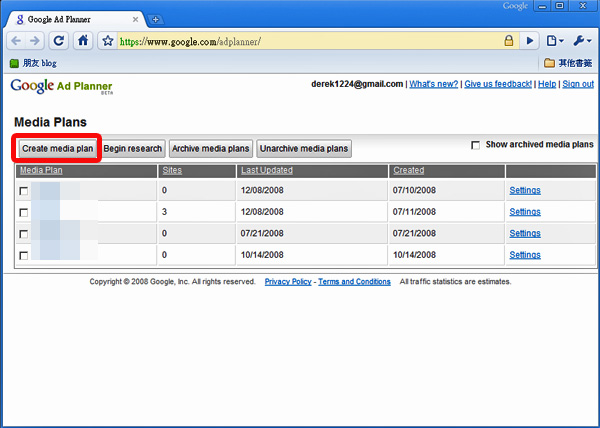Bookmark this page with the star icon
The height and width of the screenshot is (428, 600).
pos(108,41)
